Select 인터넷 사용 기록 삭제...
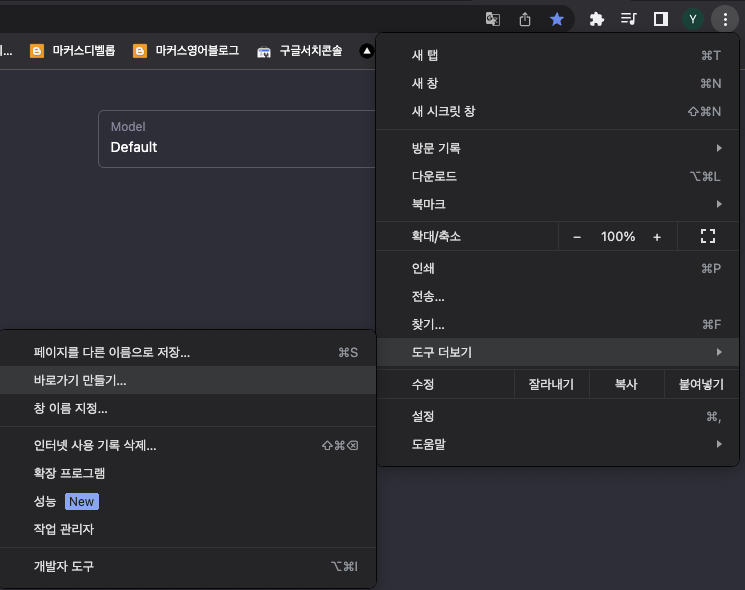Image resolution: width=745 pixels, height=590 pixels. coord(188,446)
